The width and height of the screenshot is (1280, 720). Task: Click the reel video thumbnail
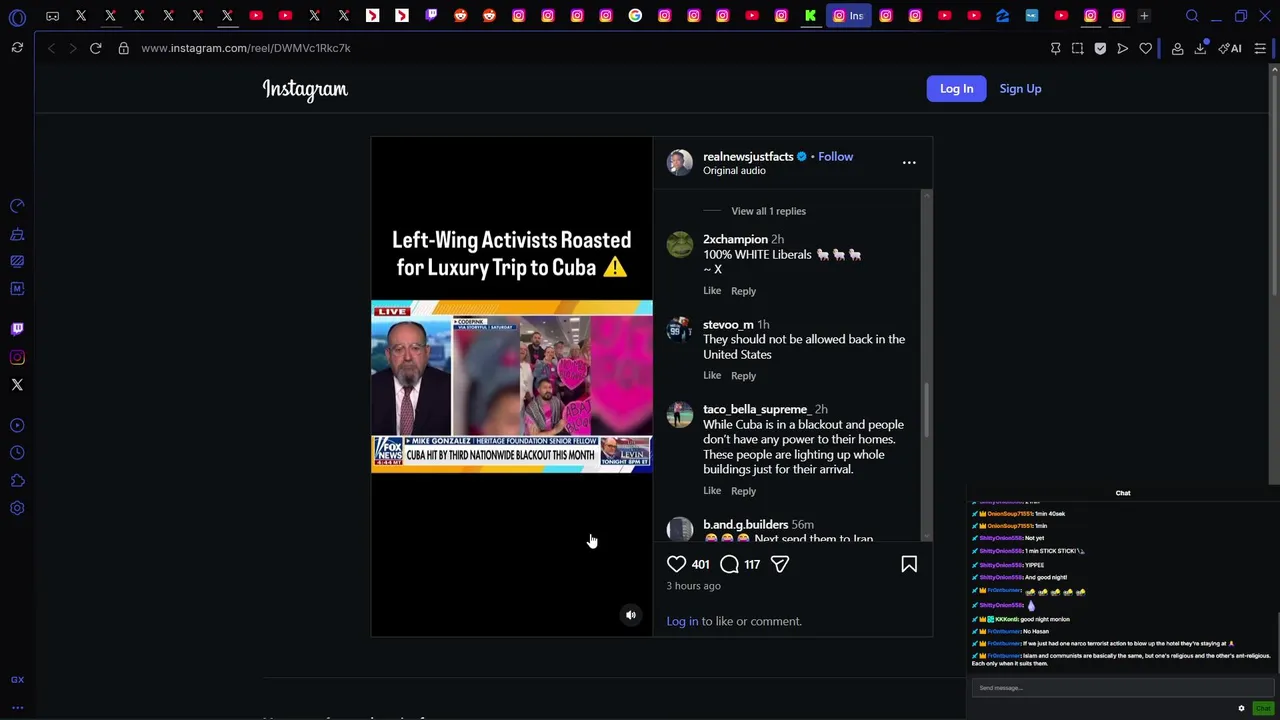512,386
